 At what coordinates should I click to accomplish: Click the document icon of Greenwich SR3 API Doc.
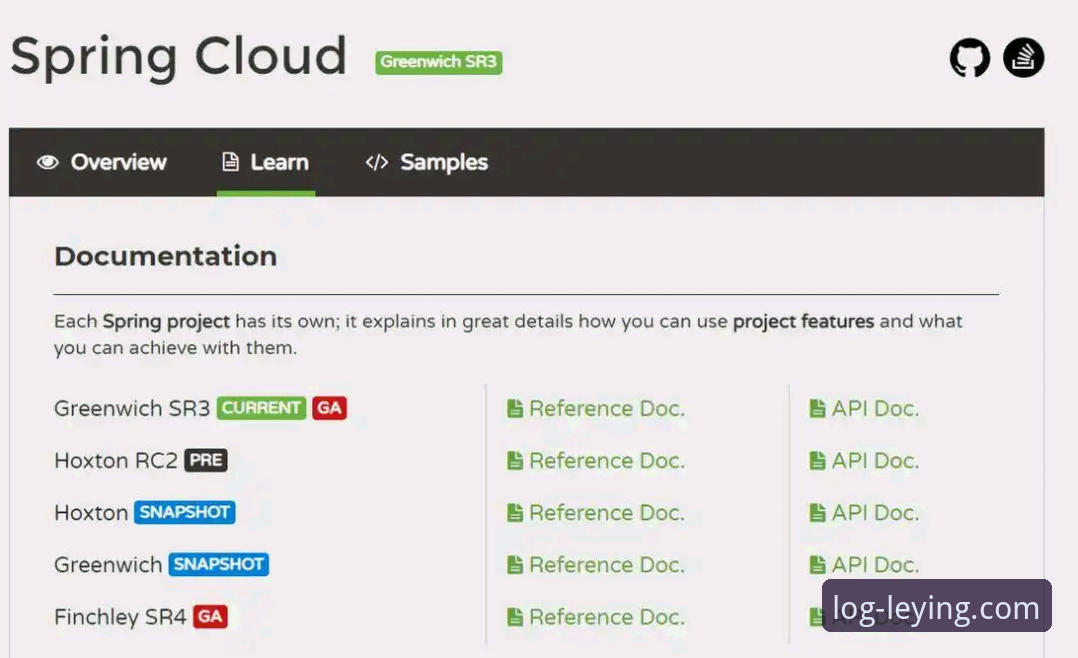[817, 408]
